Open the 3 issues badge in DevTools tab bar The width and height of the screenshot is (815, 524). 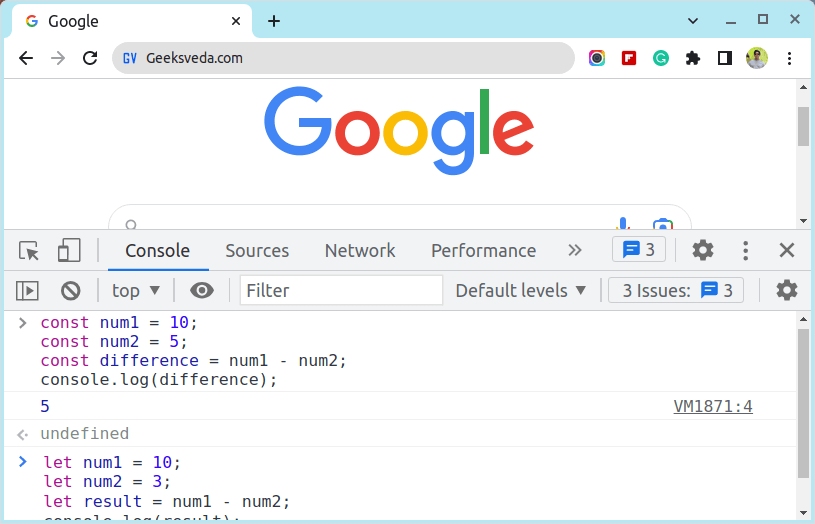pyautogui.click(x=639, y=250)
